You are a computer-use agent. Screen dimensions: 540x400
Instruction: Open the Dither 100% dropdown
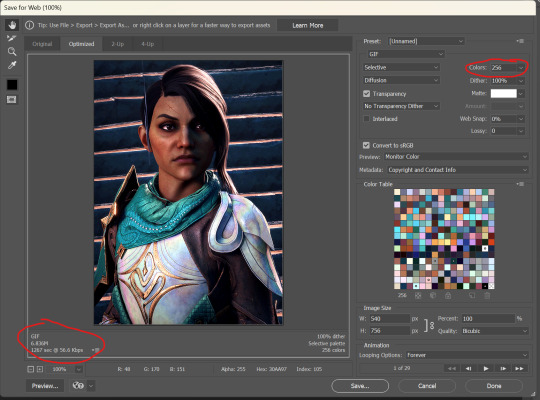pos(521,81)
